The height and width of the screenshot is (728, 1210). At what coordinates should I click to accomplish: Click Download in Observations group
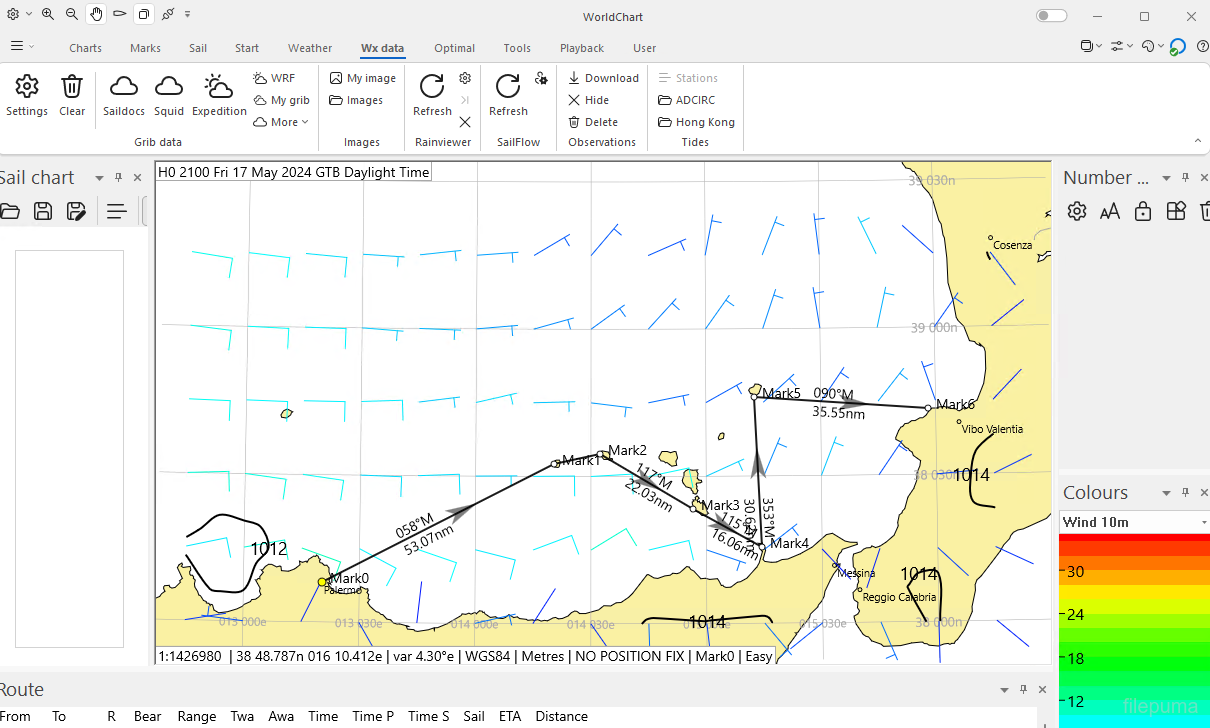click(x=603, y=78)
